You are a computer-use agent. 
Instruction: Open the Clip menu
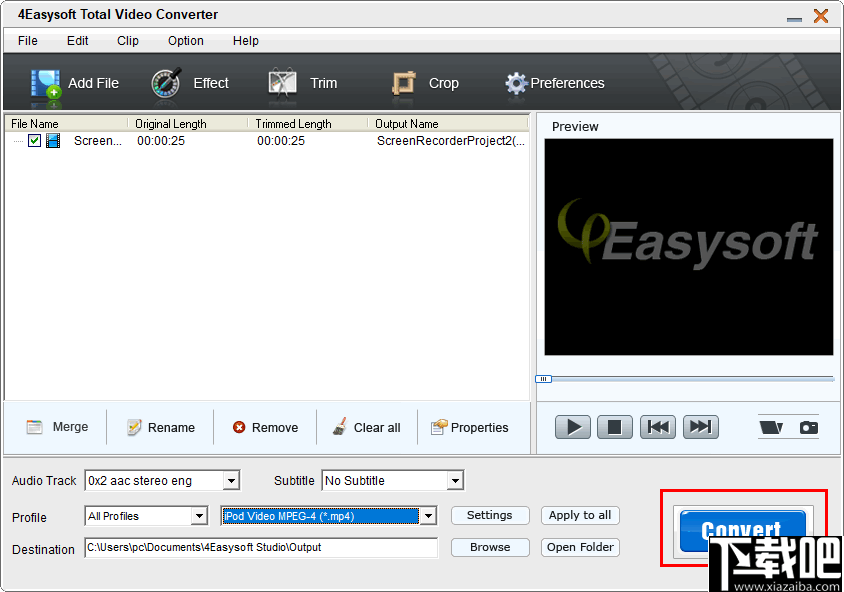click(x=127, y=41)
